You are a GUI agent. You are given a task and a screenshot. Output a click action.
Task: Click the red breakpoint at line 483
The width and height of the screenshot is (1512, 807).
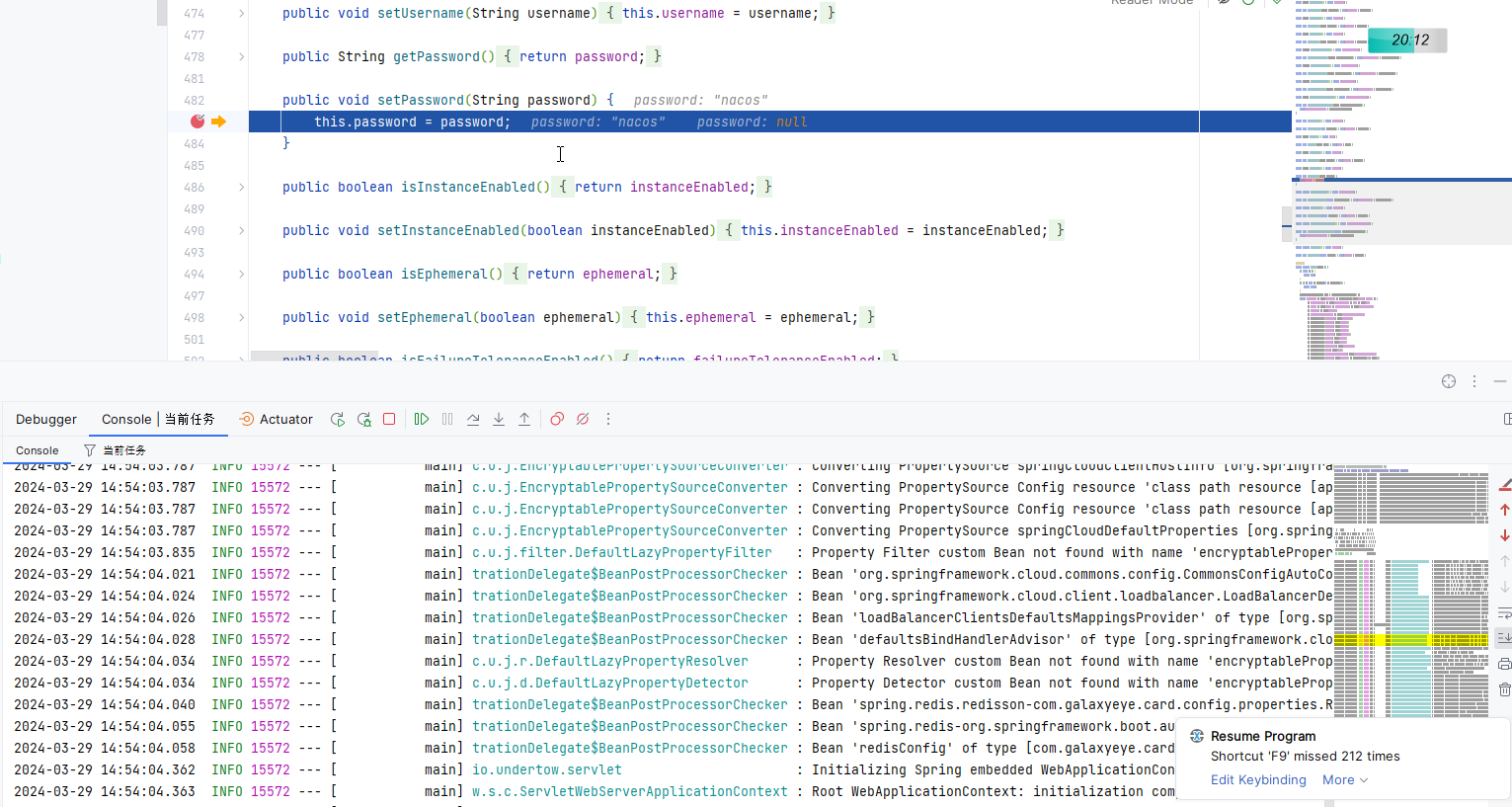point(198,121)
